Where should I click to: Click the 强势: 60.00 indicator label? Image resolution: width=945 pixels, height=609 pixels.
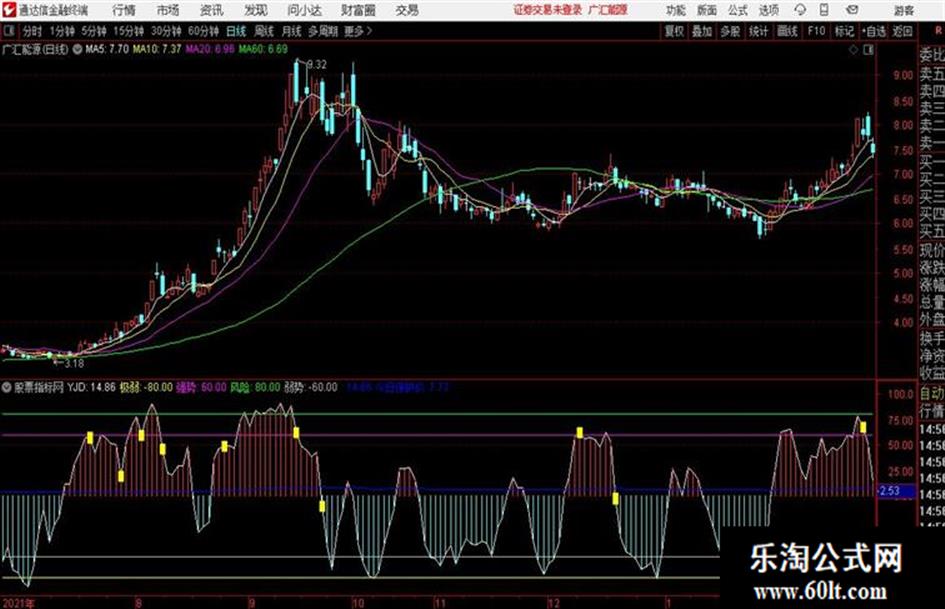pyautogui.click(x=201, y=387)
